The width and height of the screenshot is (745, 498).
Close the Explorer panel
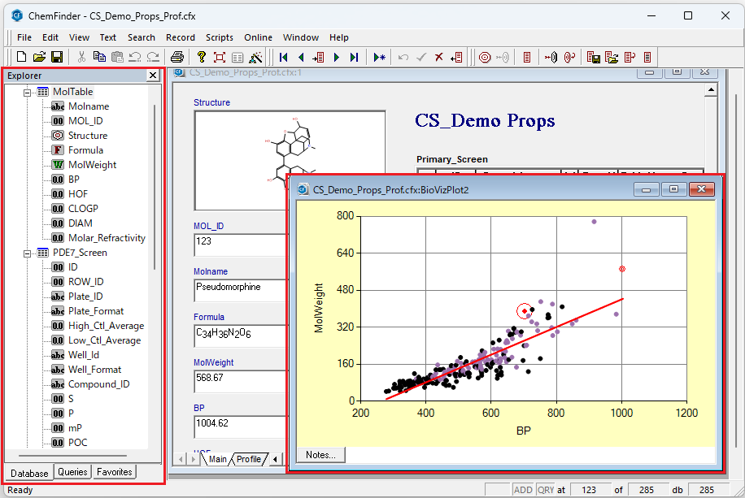153,75
